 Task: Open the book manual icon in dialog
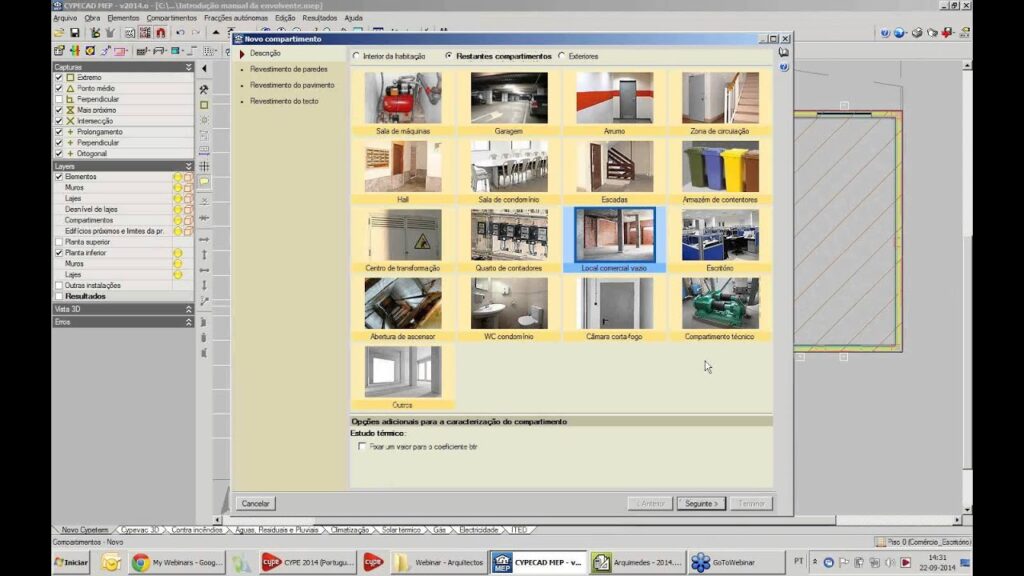pos(784,52)
